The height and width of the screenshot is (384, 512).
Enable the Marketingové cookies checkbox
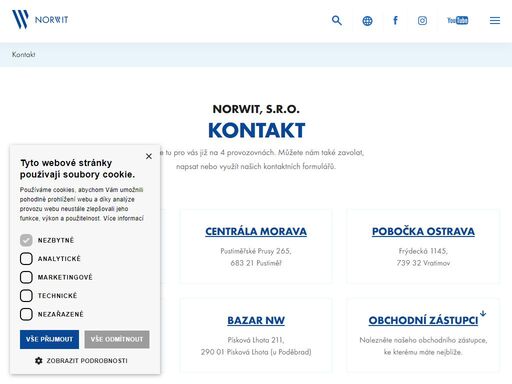[26, 277]
